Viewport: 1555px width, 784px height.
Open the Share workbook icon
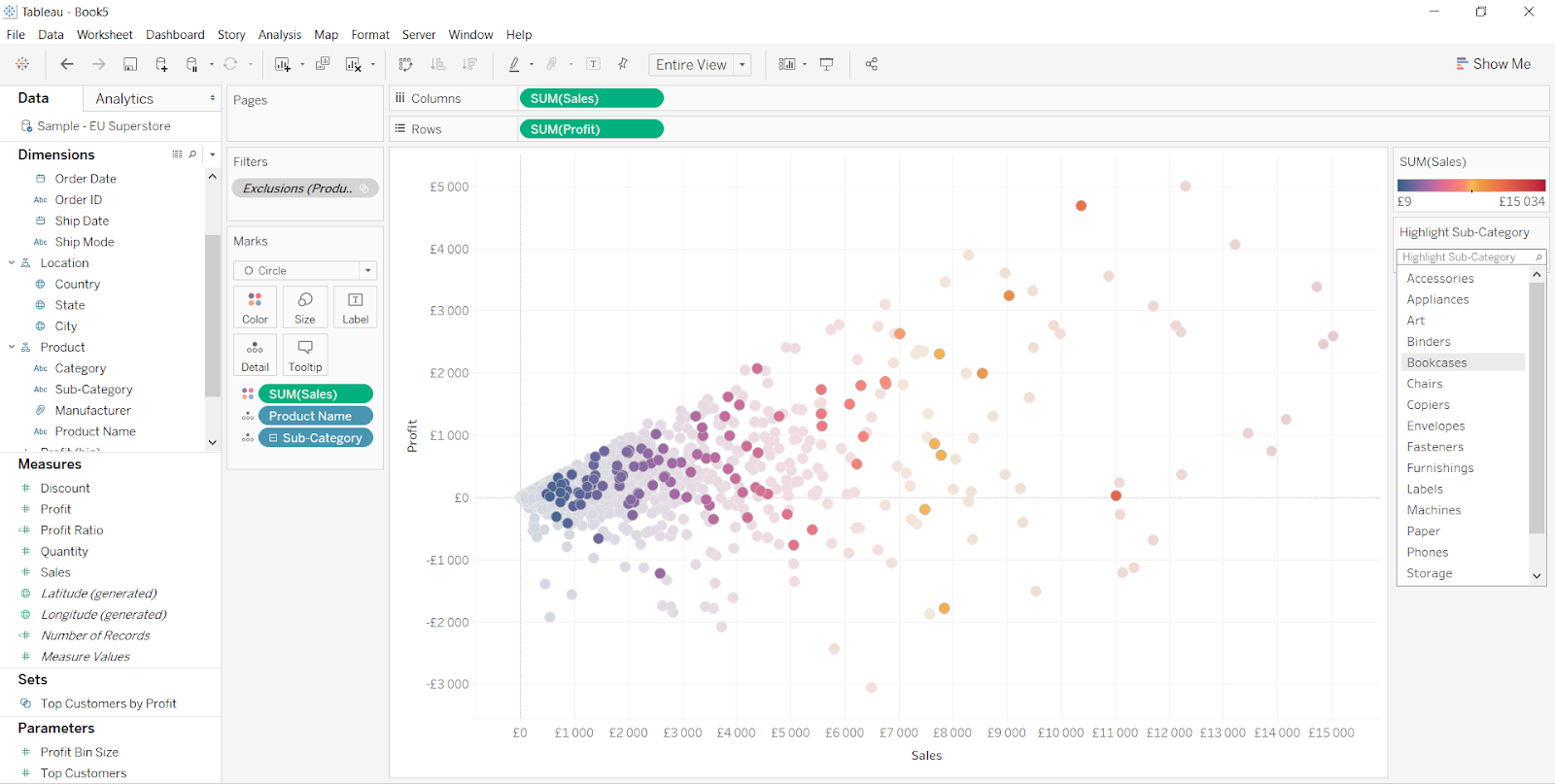(871, 64)
